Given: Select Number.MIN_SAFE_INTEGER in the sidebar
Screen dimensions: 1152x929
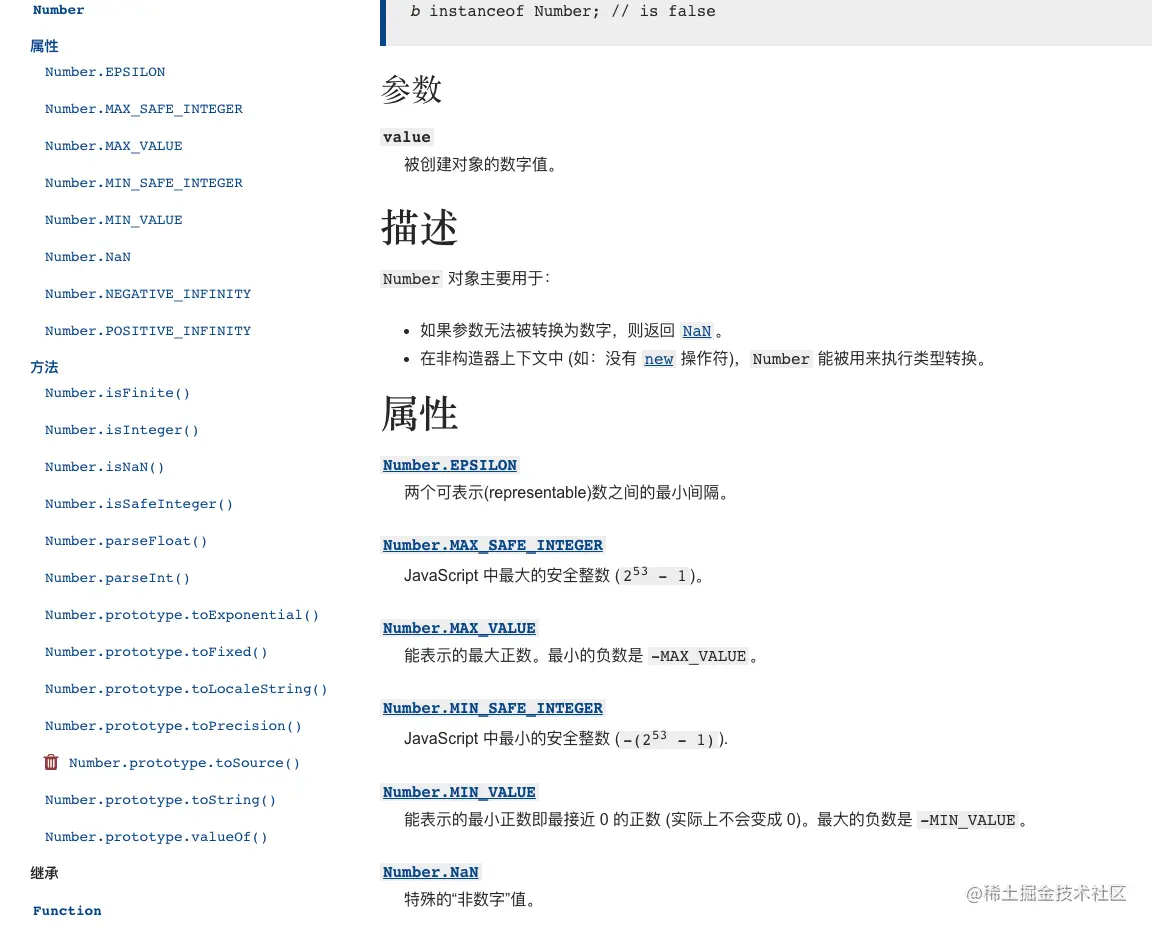Looking at the screenshot, I should [143, 183].
